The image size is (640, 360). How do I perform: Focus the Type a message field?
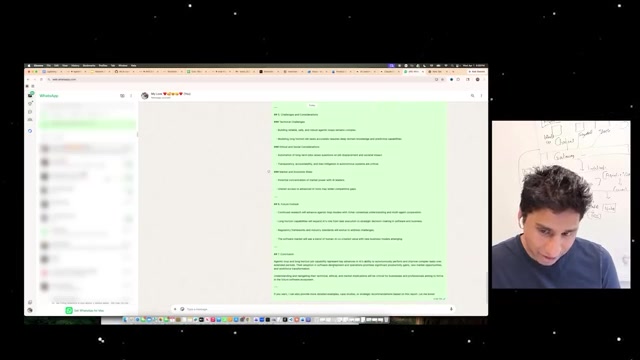click(x=316, y=309)
